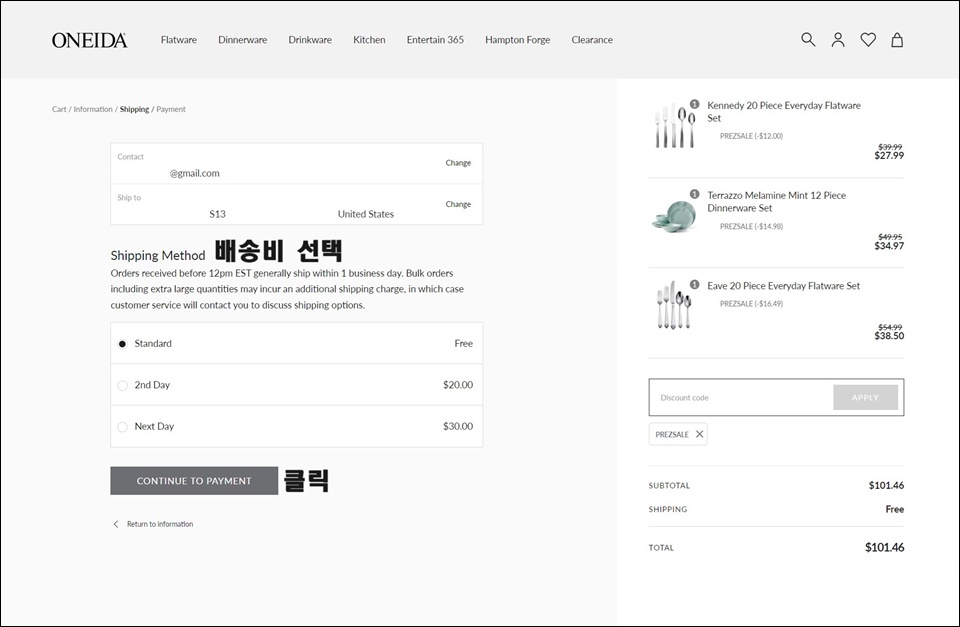Click back arrow beside Return to information

pos(116,524)
